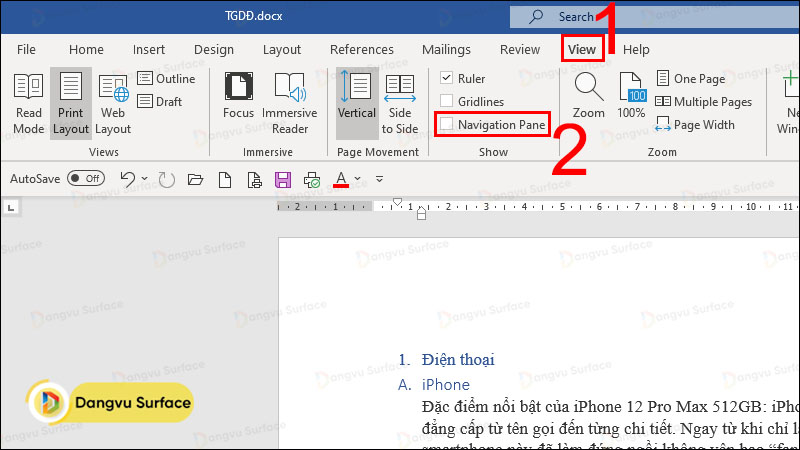Turn AutoSave toggle on

(x=86, y=179)
